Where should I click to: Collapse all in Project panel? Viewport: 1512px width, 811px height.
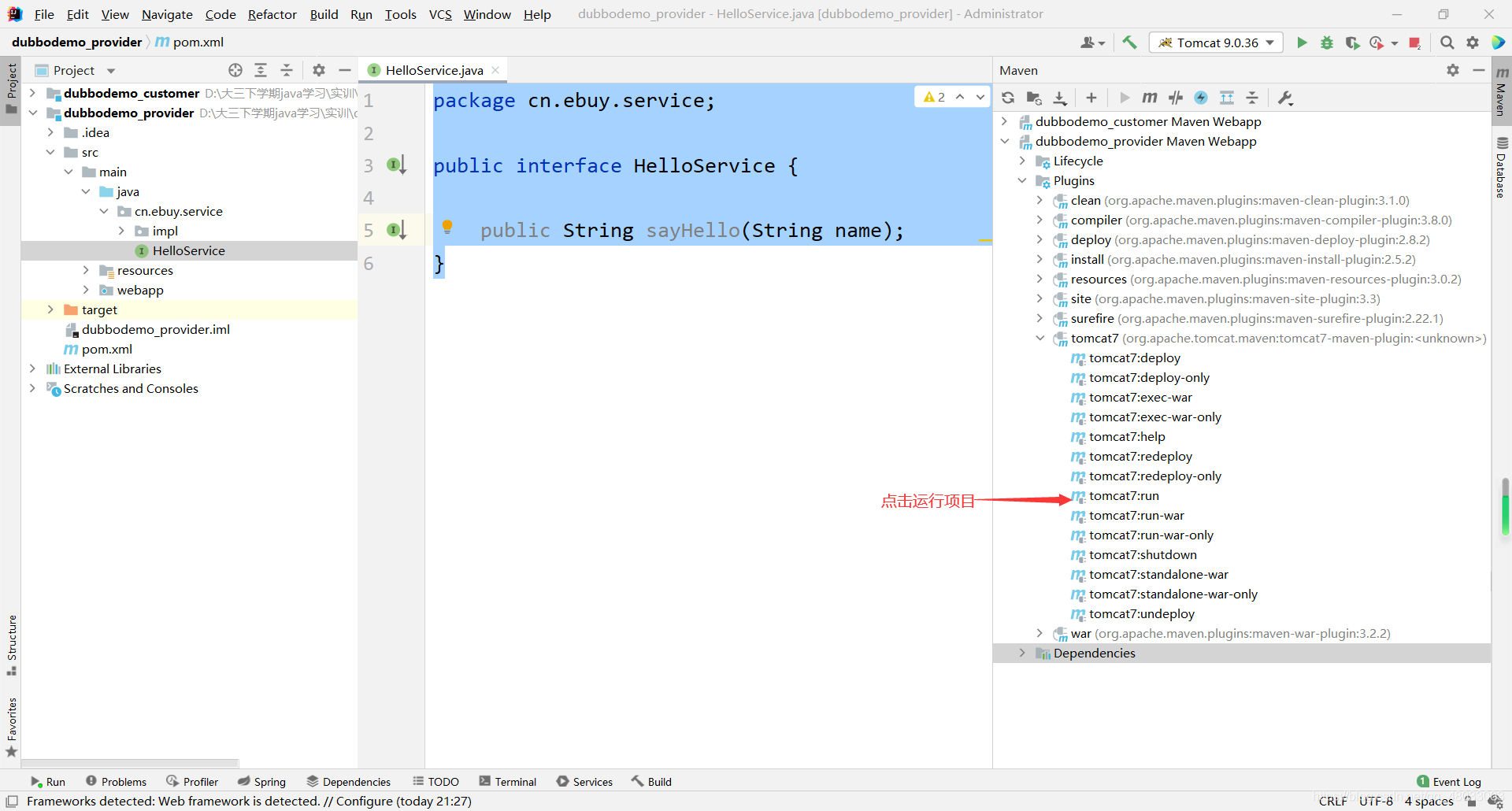point(287,70)
